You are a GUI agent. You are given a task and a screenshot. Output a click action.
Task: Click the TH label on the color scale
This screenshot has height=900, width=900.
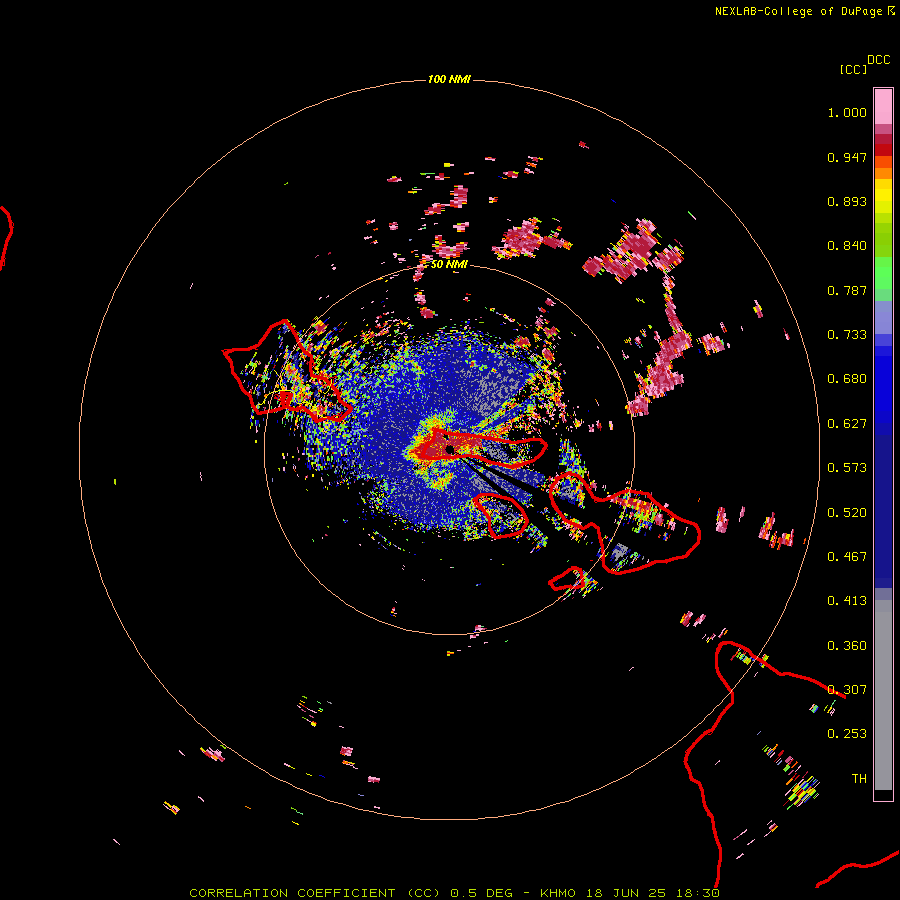(859, 779)
